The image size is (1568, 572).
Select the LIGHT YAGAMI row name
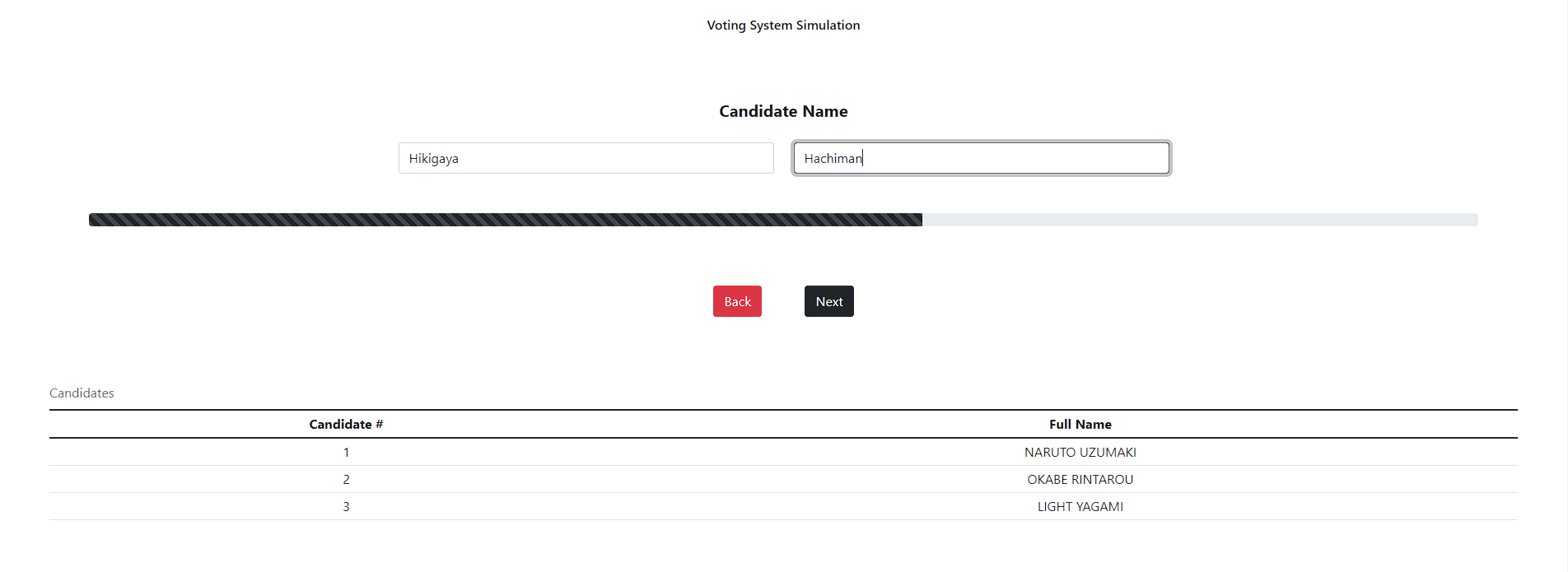point(1080,507)
